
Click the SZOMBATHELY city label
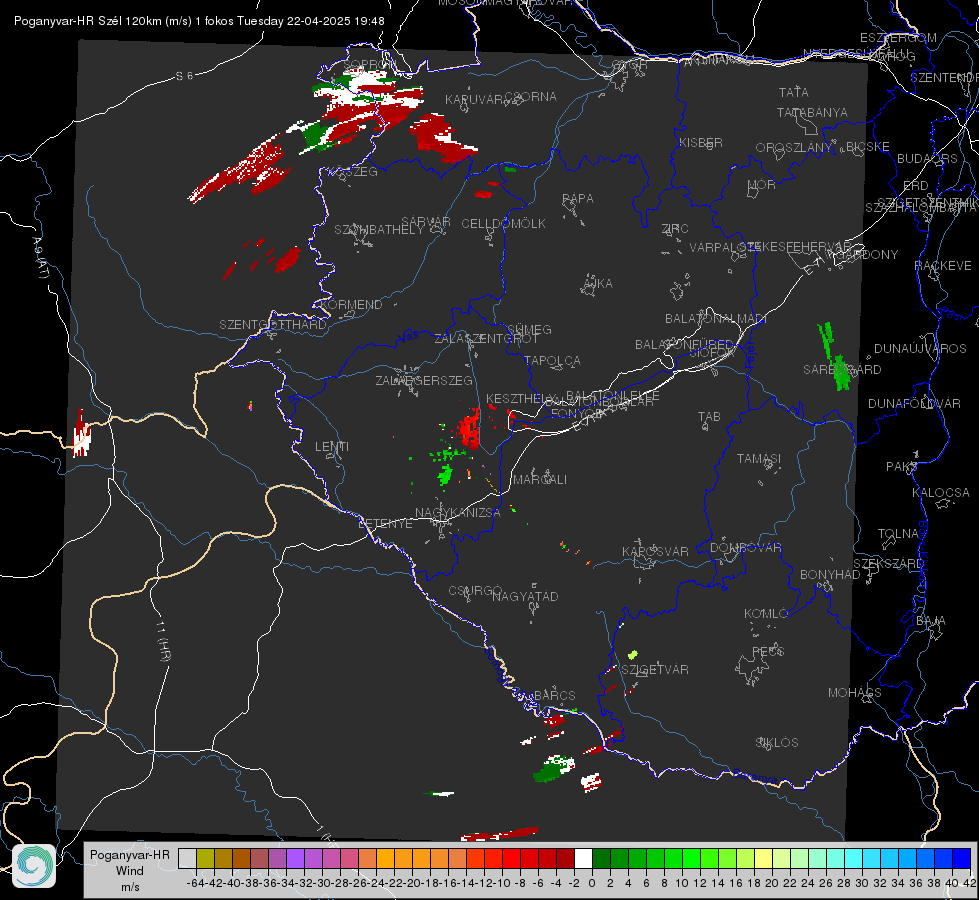(379, 229)
